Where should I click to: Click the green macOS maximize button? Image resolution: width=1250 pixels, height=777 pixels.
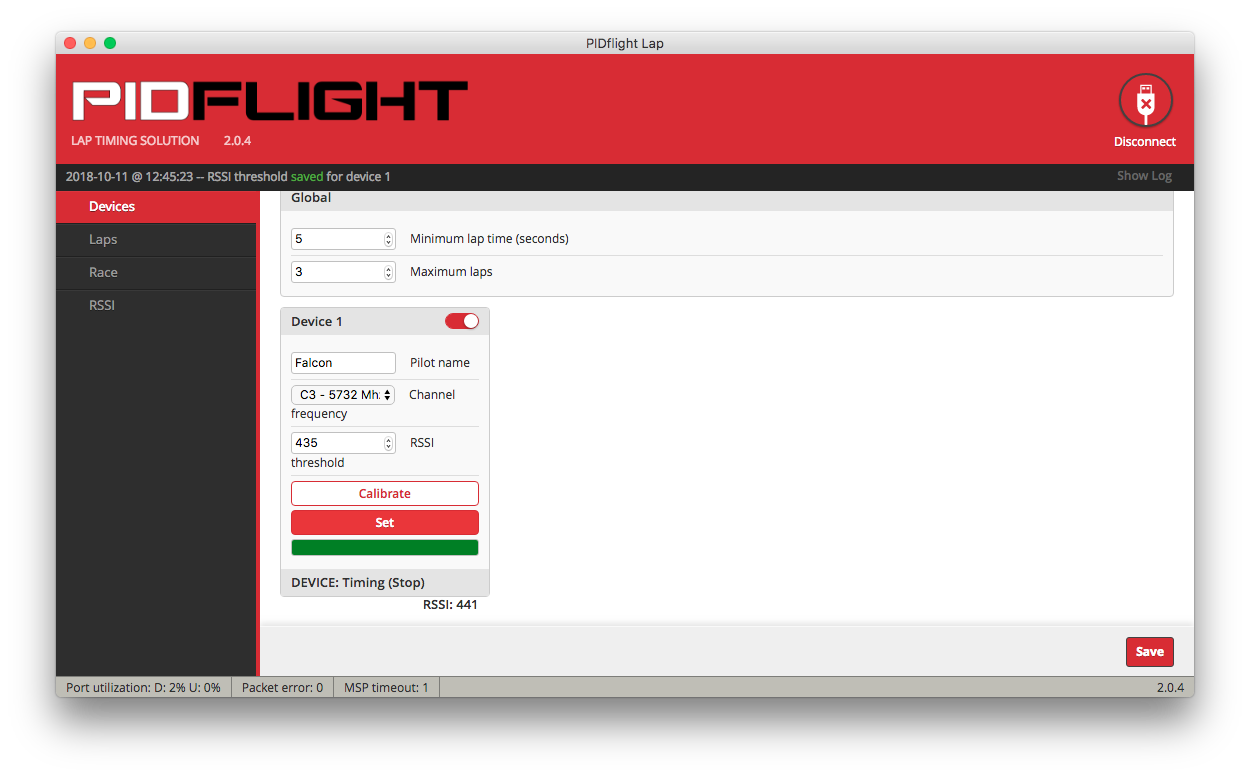[110, 43]
